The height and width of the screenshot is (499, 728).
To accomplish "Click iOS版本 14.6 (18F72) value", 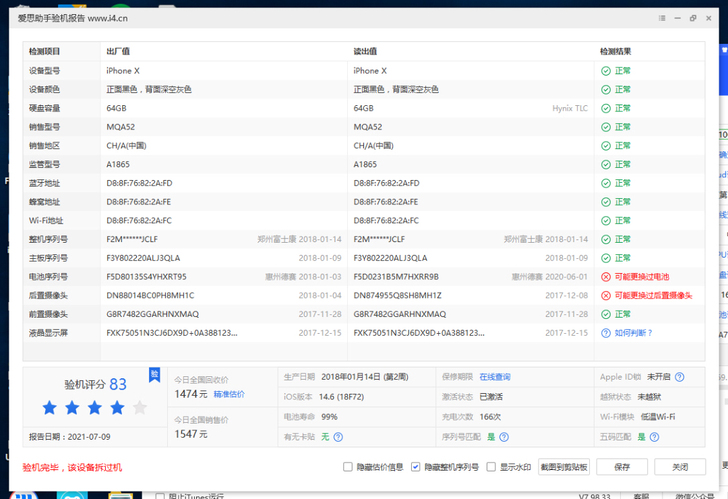I will [x=341, y=397].
